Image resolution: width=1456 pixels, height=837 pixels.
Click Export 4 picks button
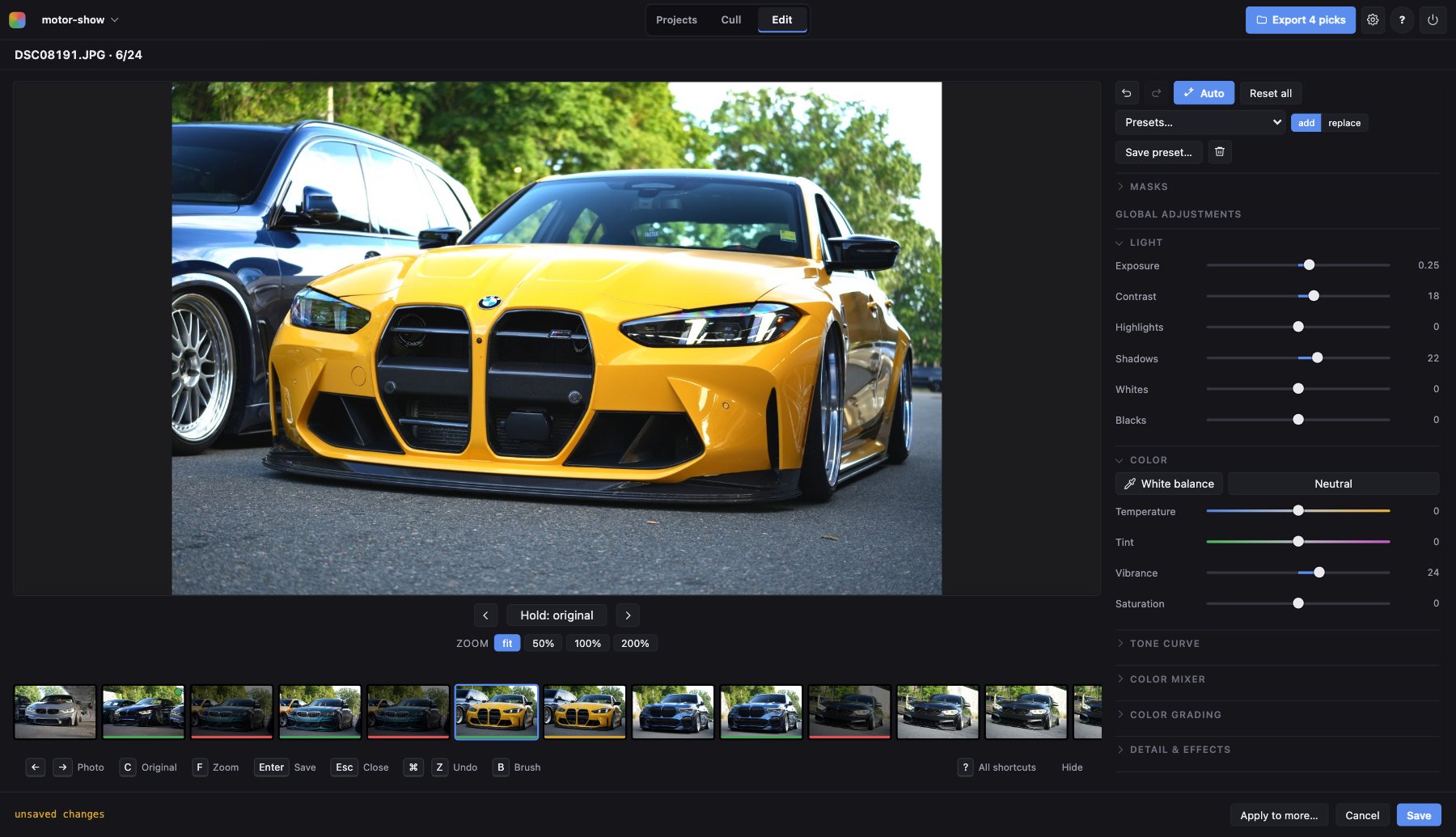click(x=1301, y=20)
